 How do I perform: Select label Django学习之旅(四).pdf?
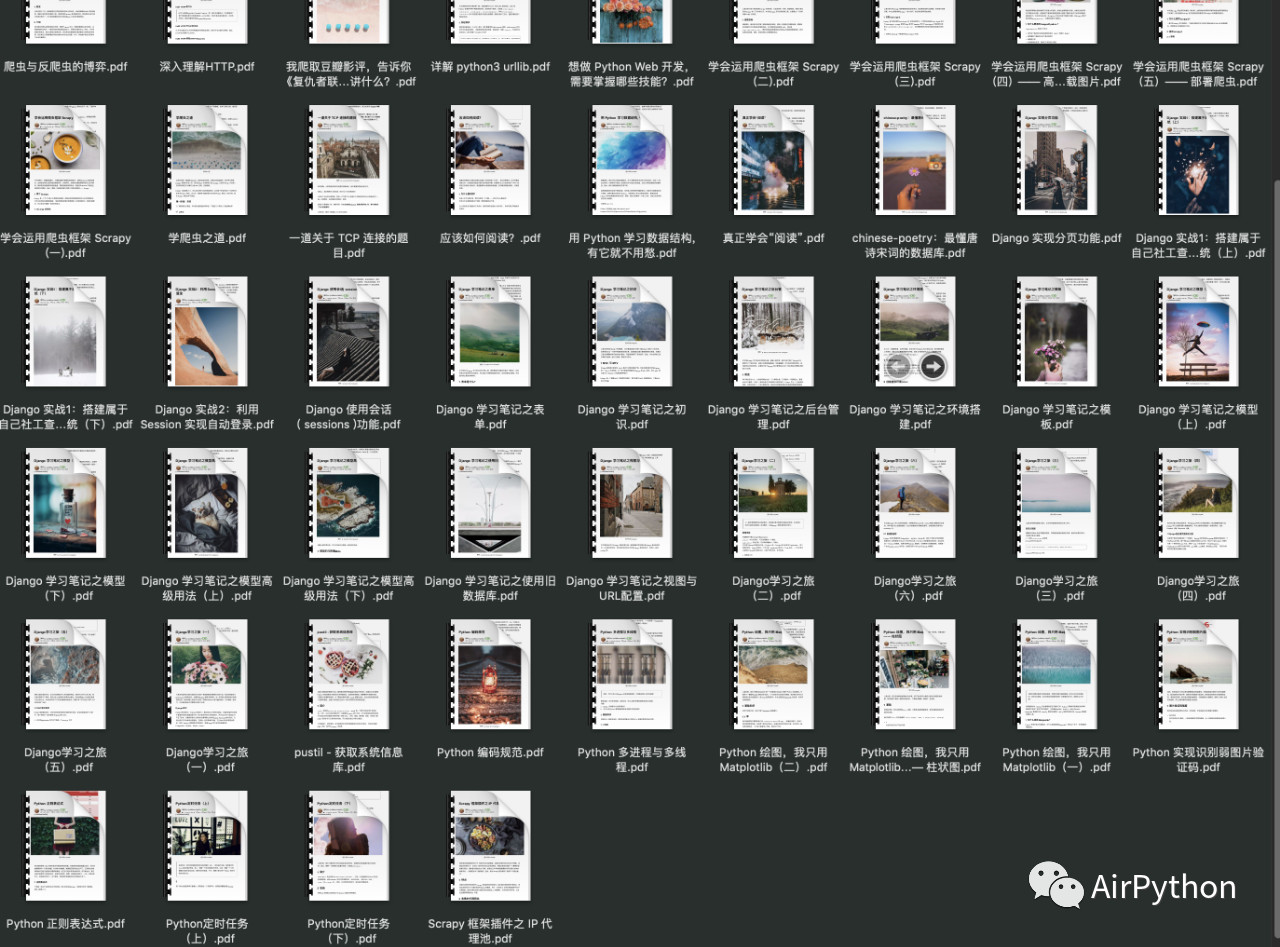pos(1198,588)
